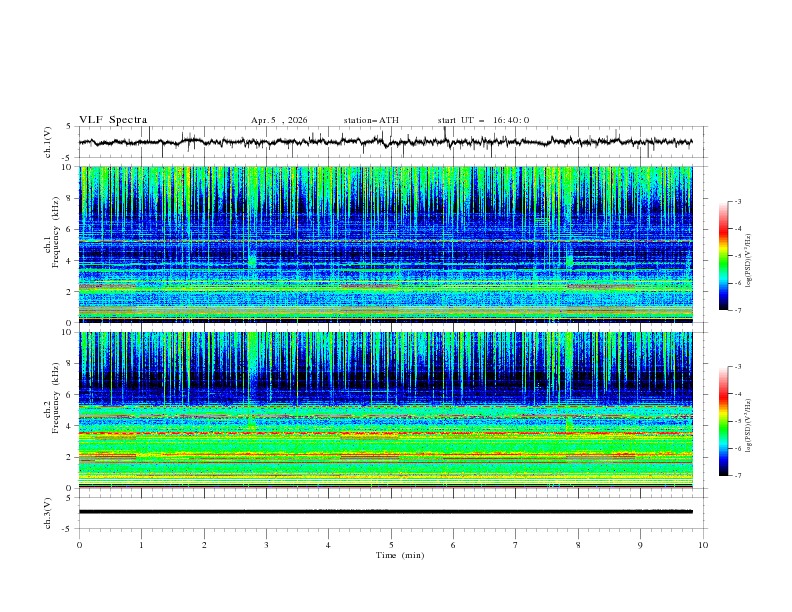The image size is (792, 612).
Task: Click the 'Time (min)' axis label
Action: click(400, 555)
